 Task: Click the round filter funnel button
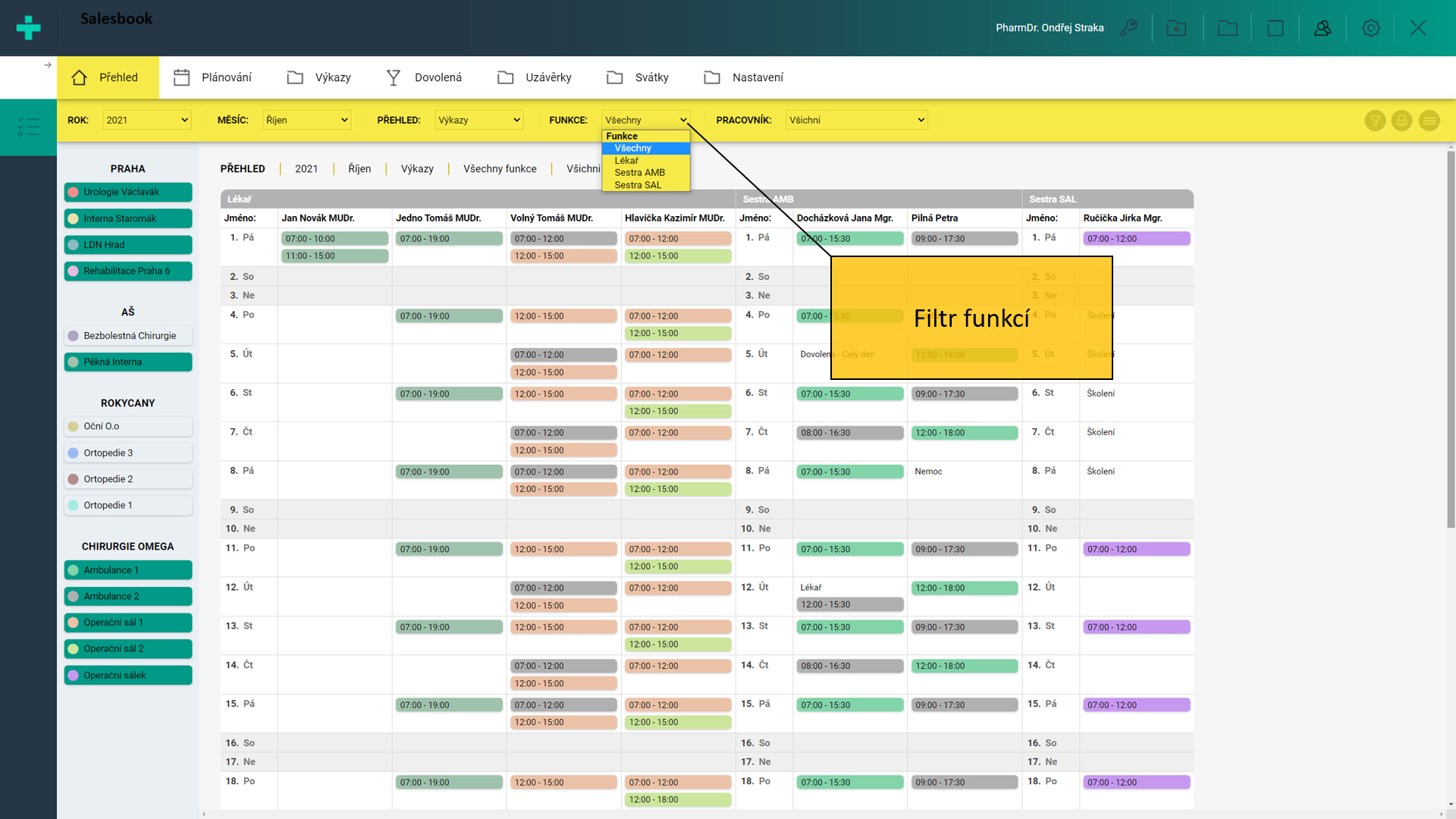pyautogui.click(x=1375, y=121)
